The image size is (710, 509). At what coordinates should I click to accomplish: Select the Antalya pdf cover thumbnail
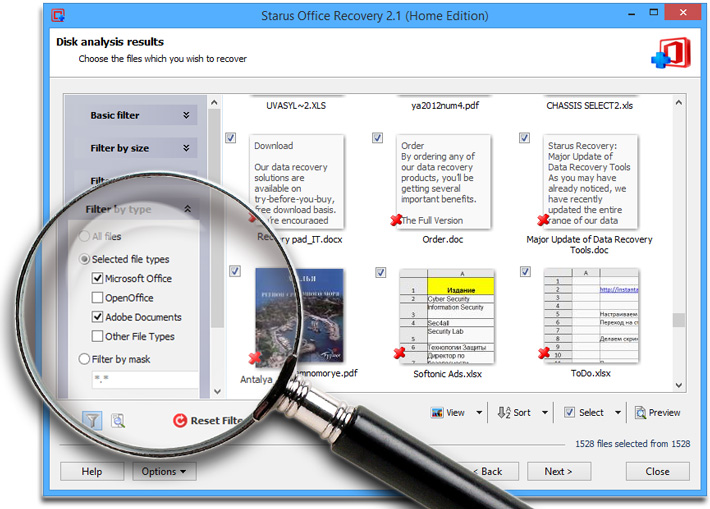(299, 315)
